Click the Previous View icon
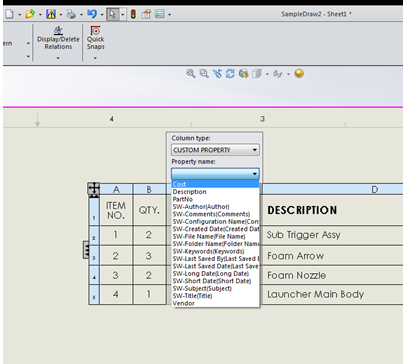405x364 pixels. pos(217,73)
